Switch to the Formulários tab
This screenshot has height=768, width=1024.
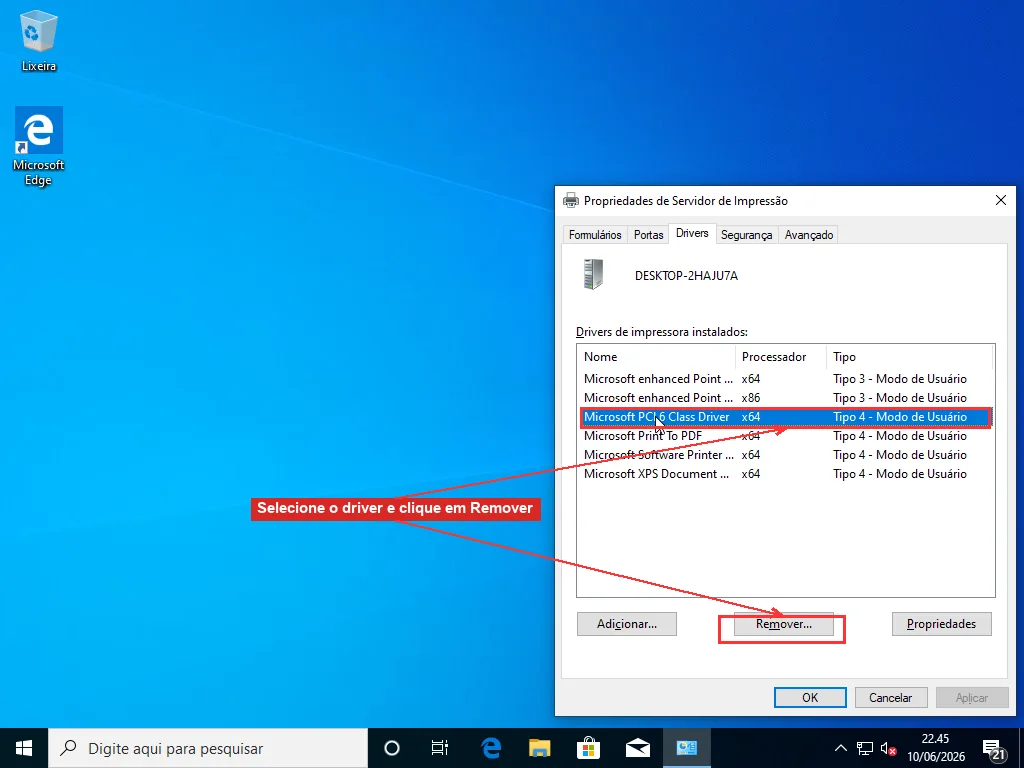[x=595, y=234]
